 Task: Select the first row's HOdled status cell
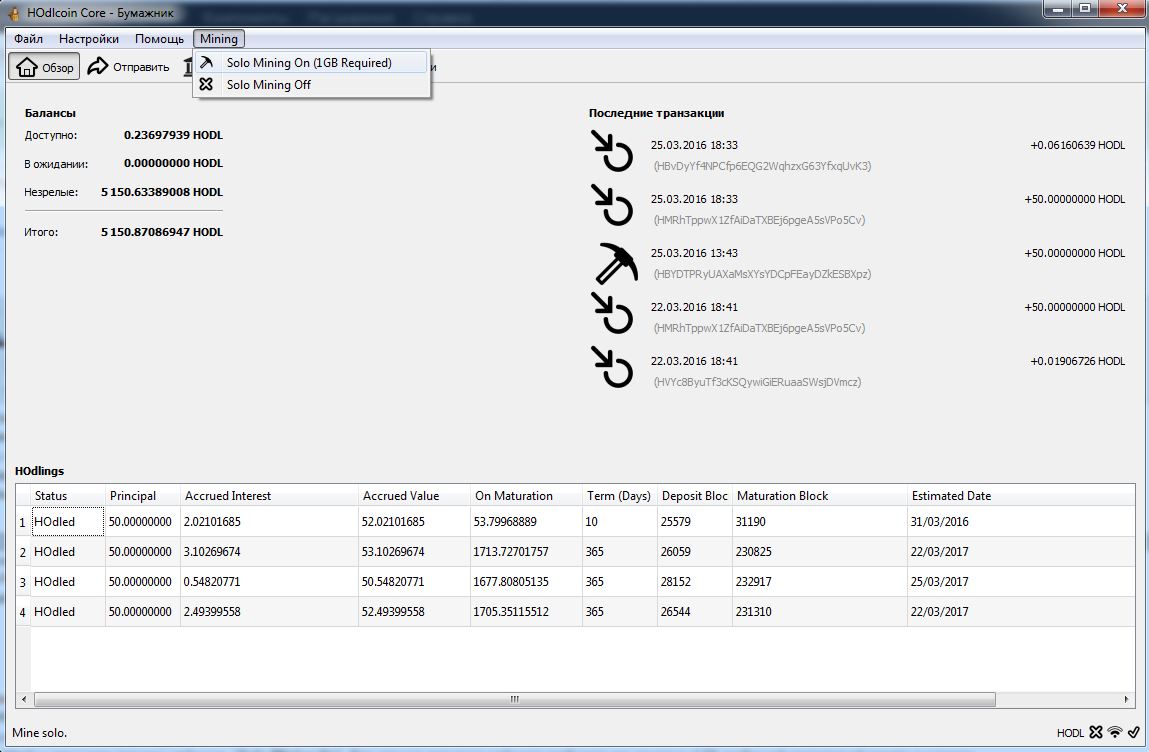pyautogui.click(x=67, y=522)
